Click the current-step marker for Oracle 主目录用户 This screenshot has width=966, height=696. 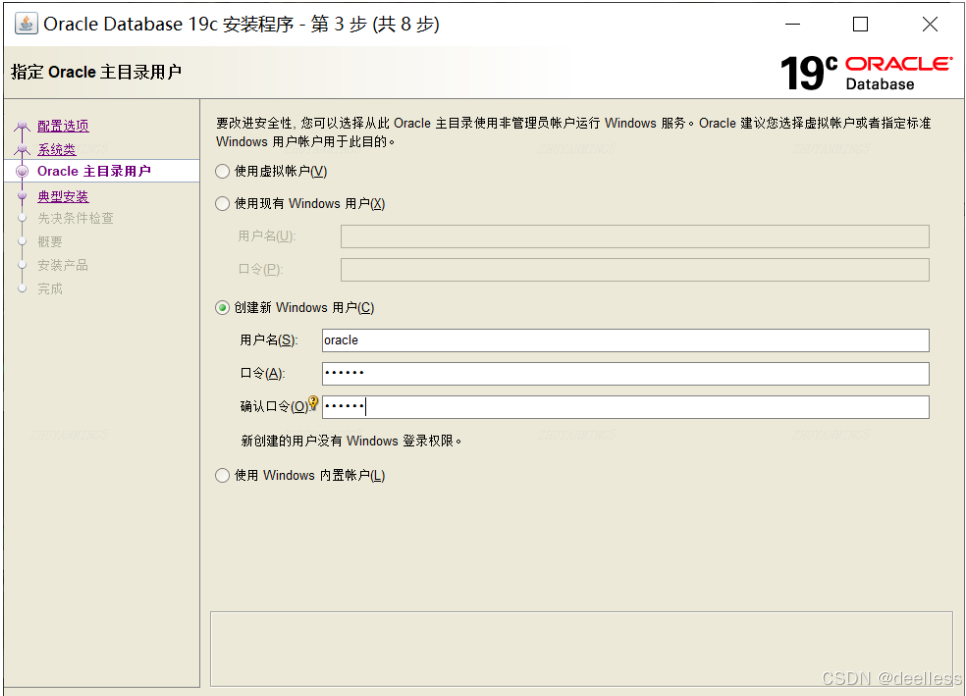[22, 171]
